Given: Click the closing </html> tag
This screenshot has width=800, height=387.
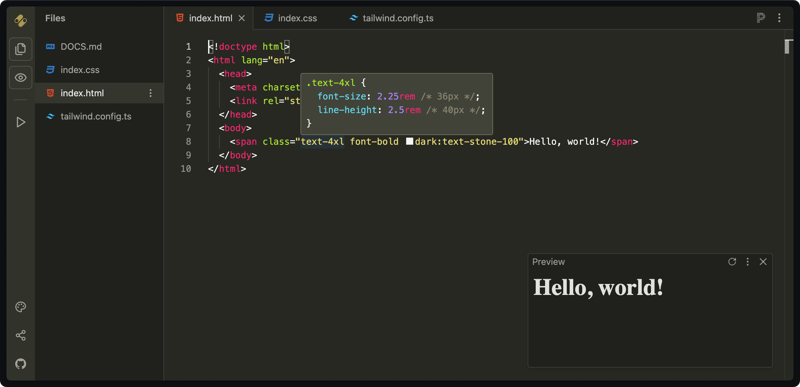Looking at the screenshot, I should pos(227,169).
